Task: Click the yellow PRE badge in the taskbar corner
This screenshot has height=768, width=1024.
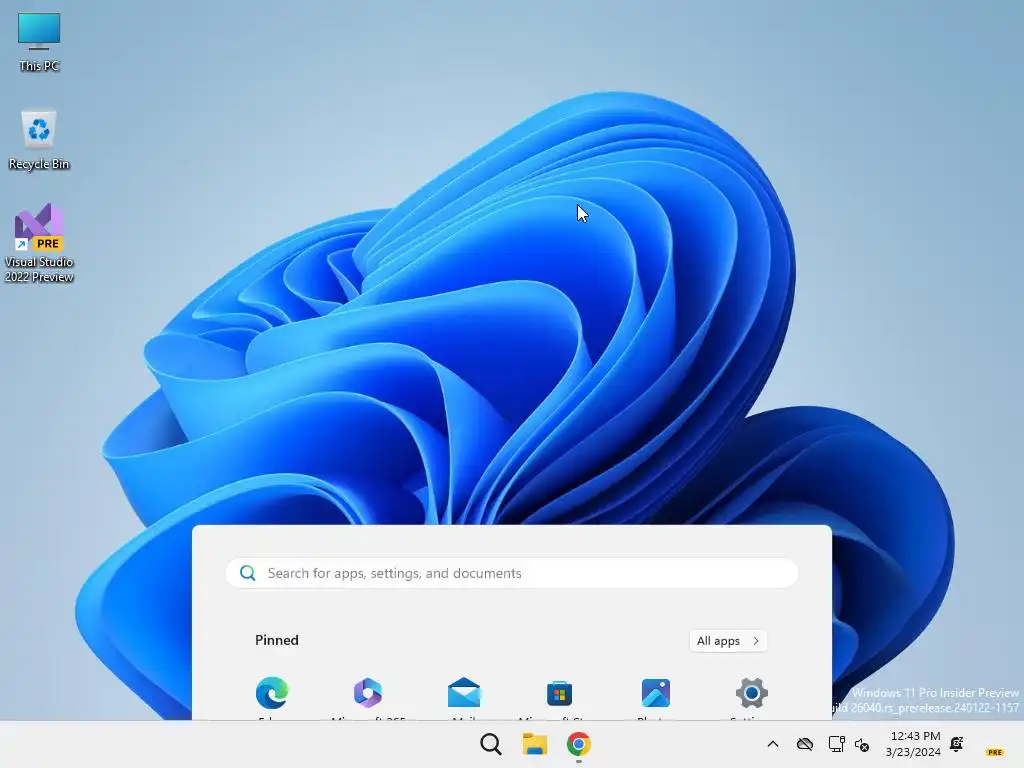Action: pos(995,752)
